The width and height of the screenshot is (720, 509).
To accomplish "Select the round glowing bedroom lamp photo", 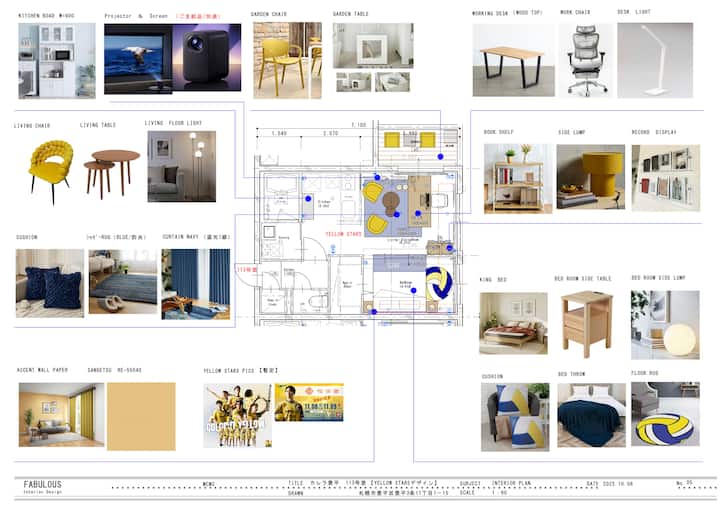I will tap(665, 325).
